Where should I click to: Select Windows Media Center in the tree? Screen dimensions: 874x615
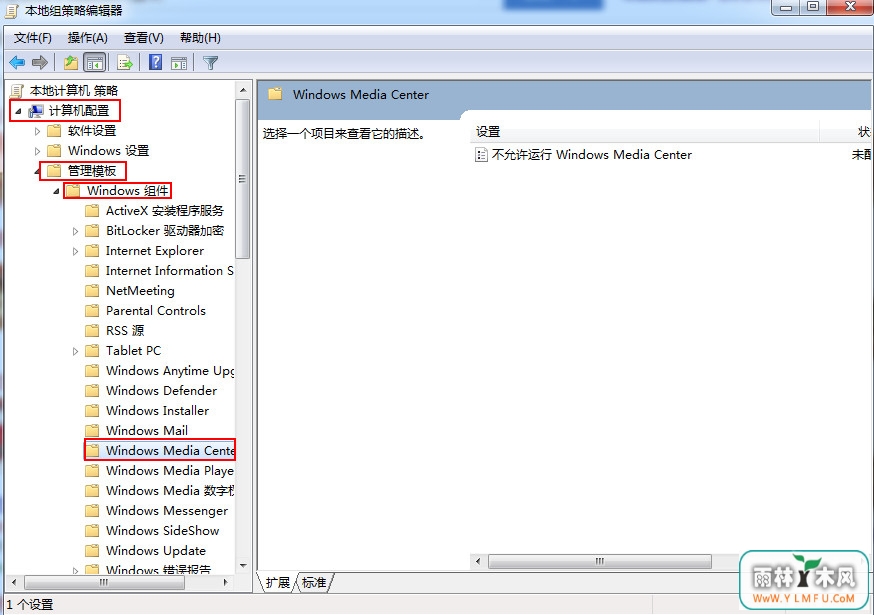click(170, 451)
